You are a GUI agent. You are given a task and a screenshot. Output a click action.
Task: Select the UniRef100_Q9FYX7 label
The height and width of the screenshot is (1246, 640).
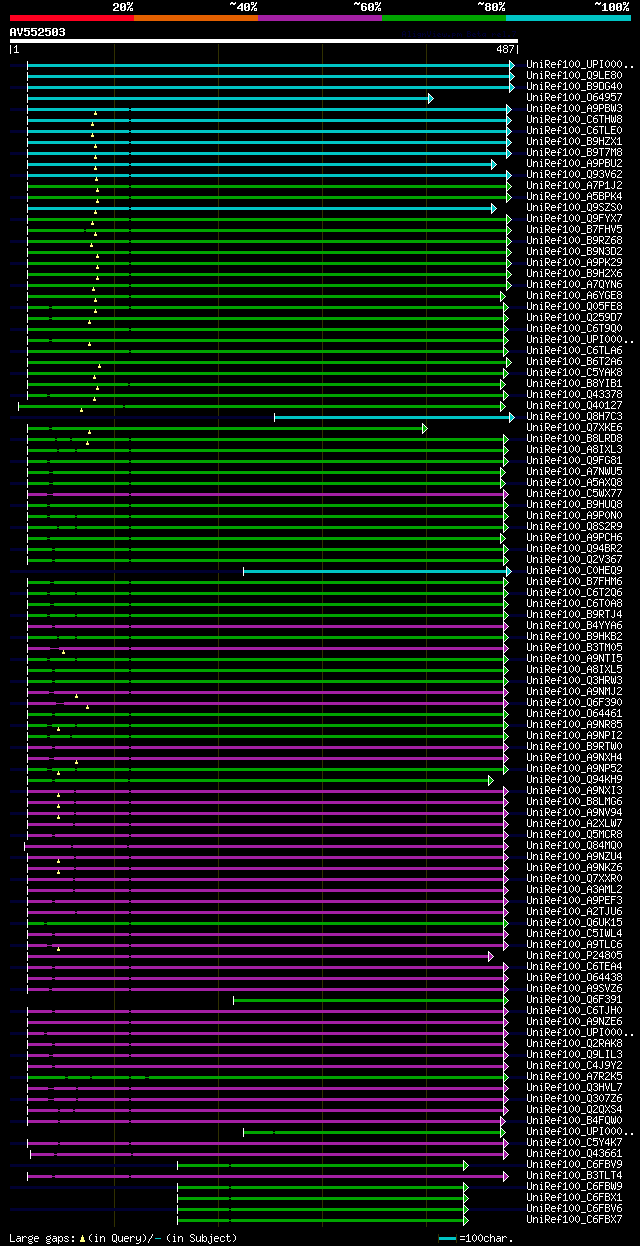574,218
